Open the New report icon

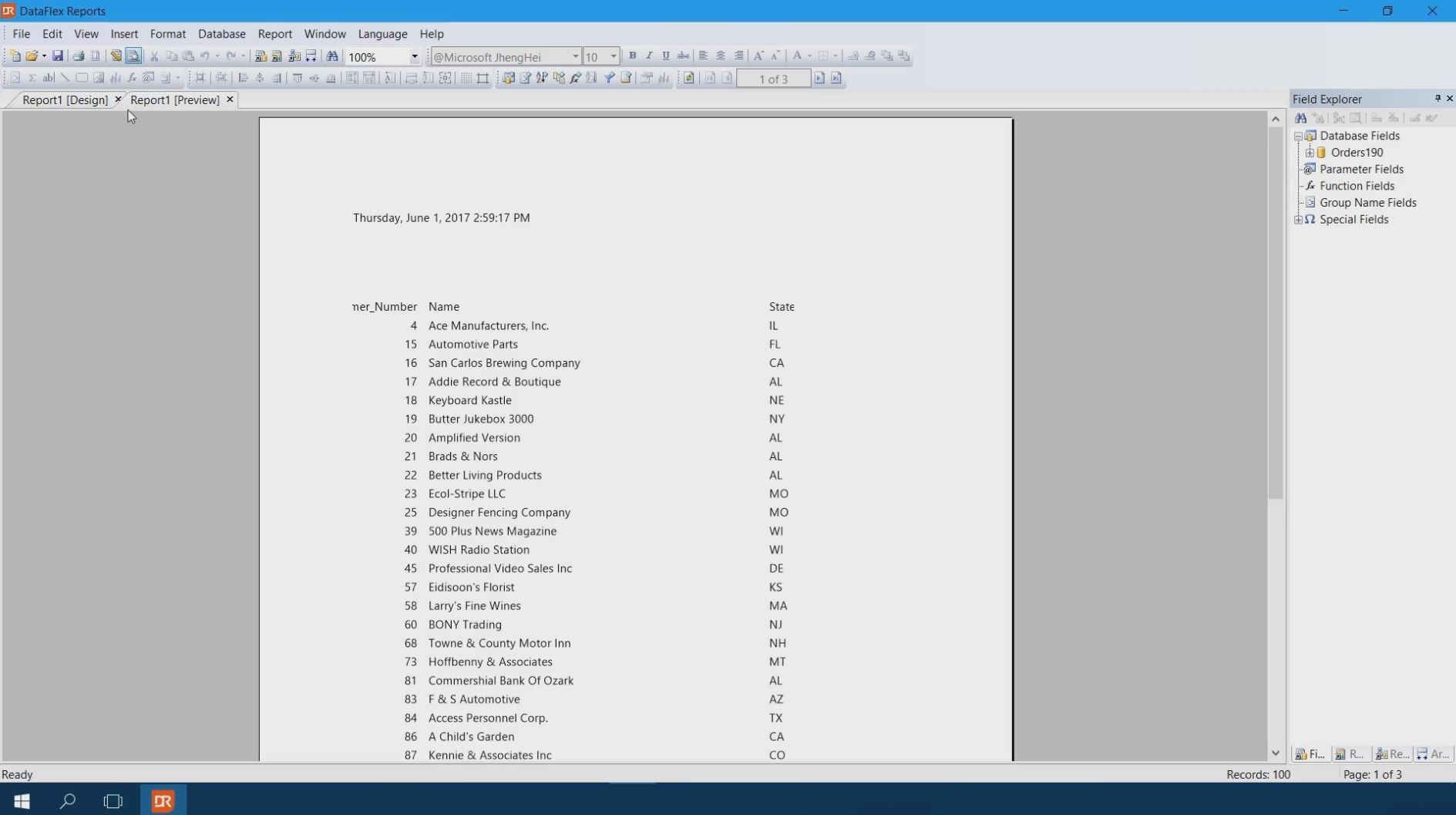pos(14,56)
